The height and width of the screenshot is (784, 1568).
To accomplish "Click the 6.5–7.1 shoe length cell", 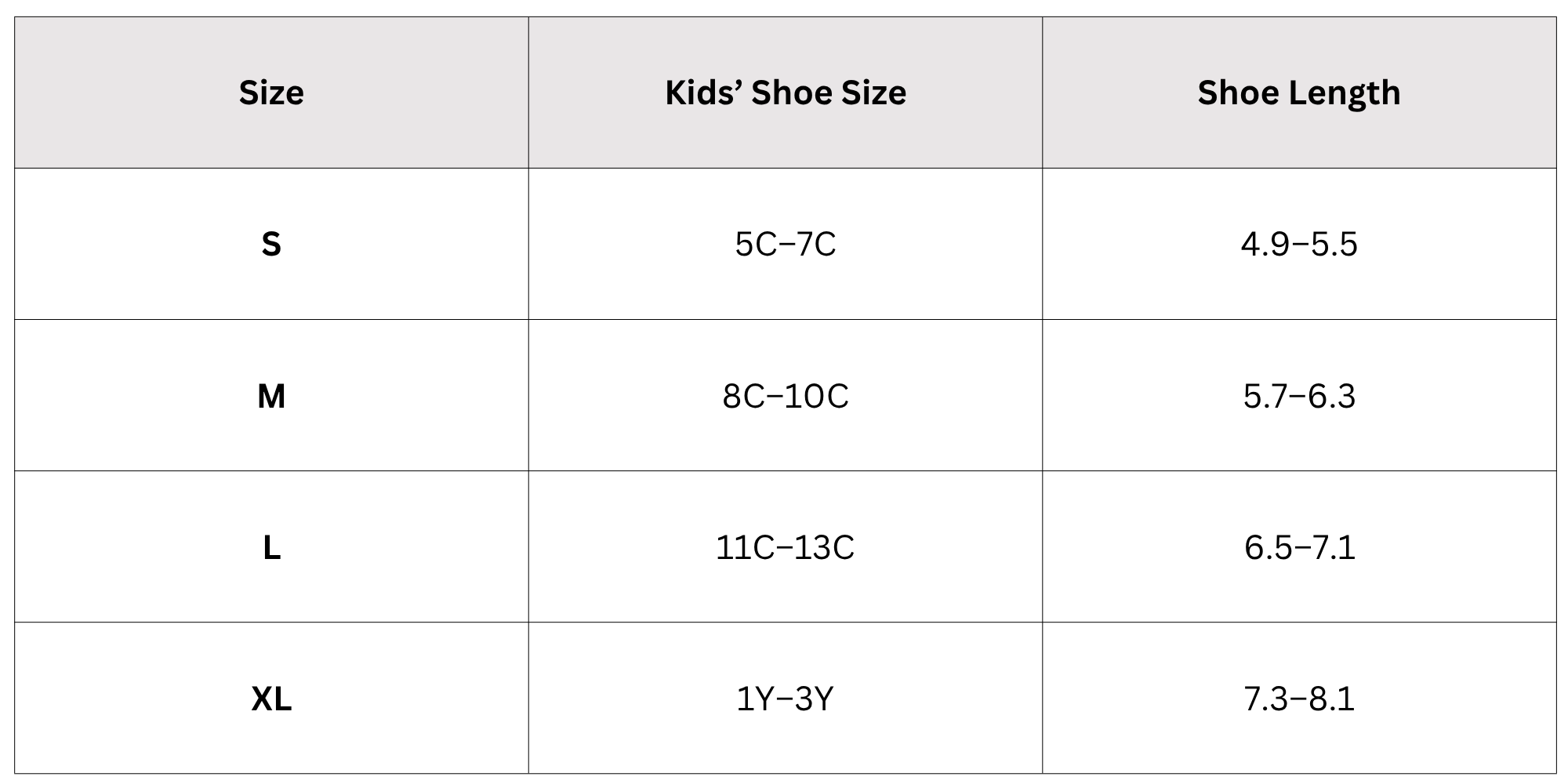I will click(x=1299, y=546).
